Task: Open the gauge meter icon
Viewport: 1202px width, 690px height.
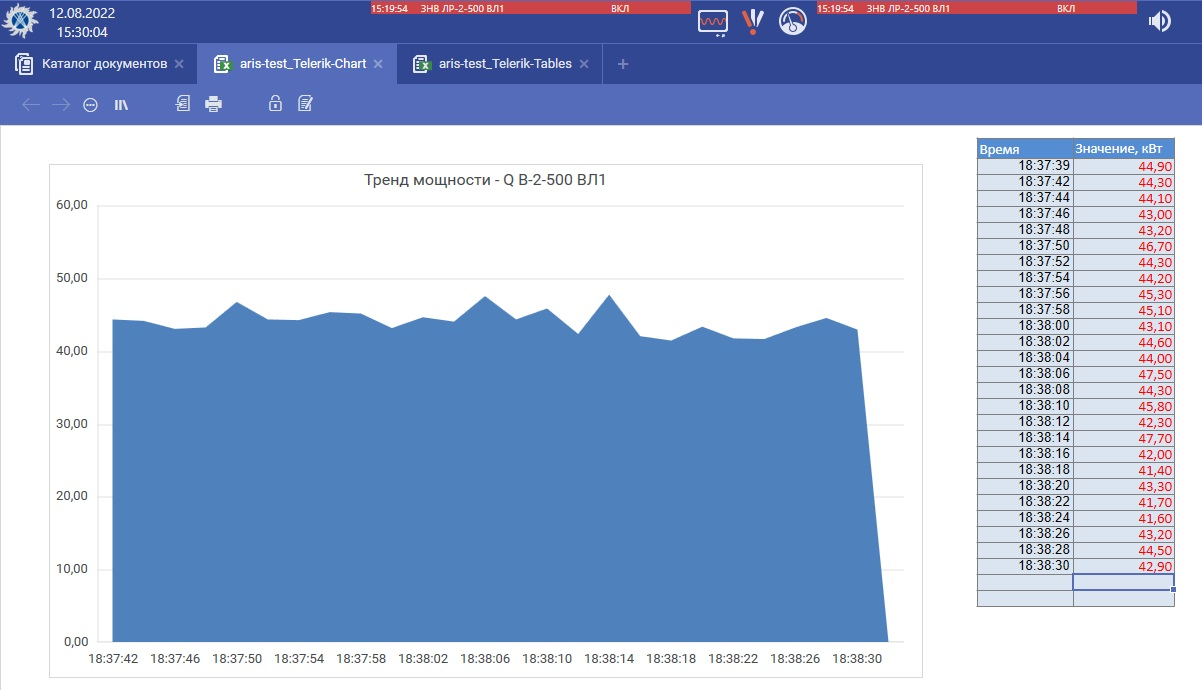Action: [x=792, y=21]
